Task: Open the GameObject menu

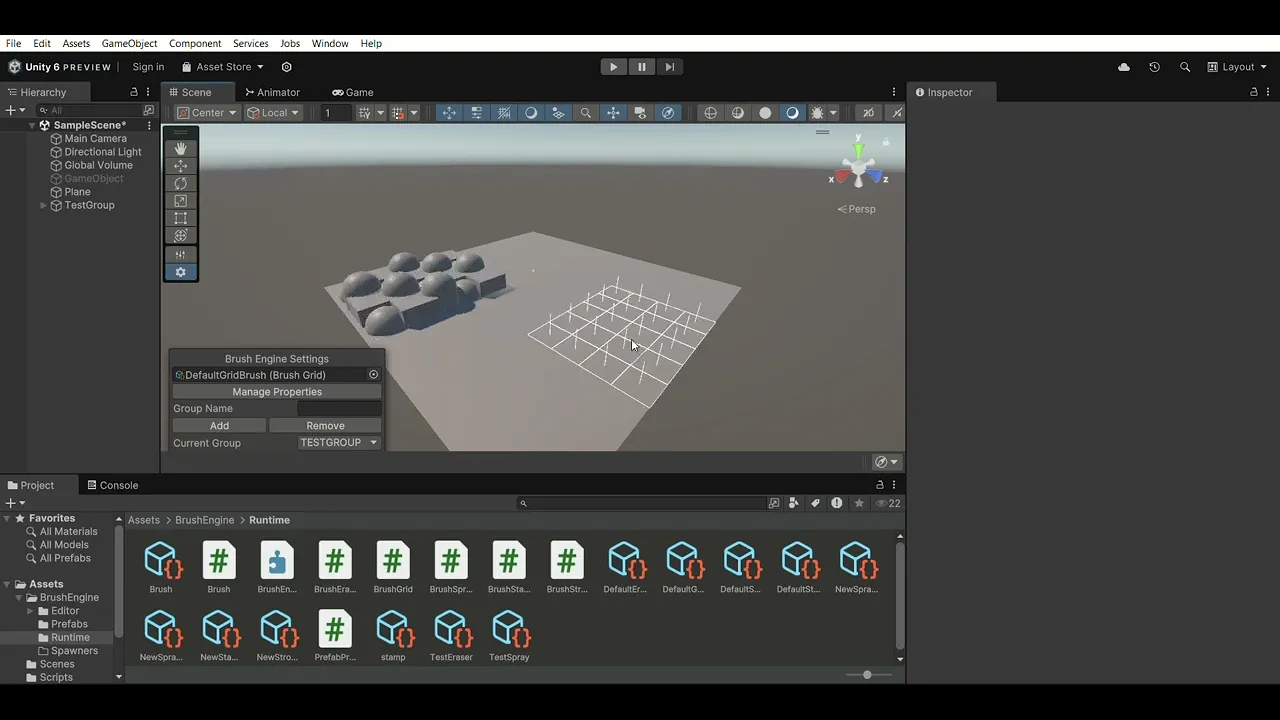Action: 129,44
